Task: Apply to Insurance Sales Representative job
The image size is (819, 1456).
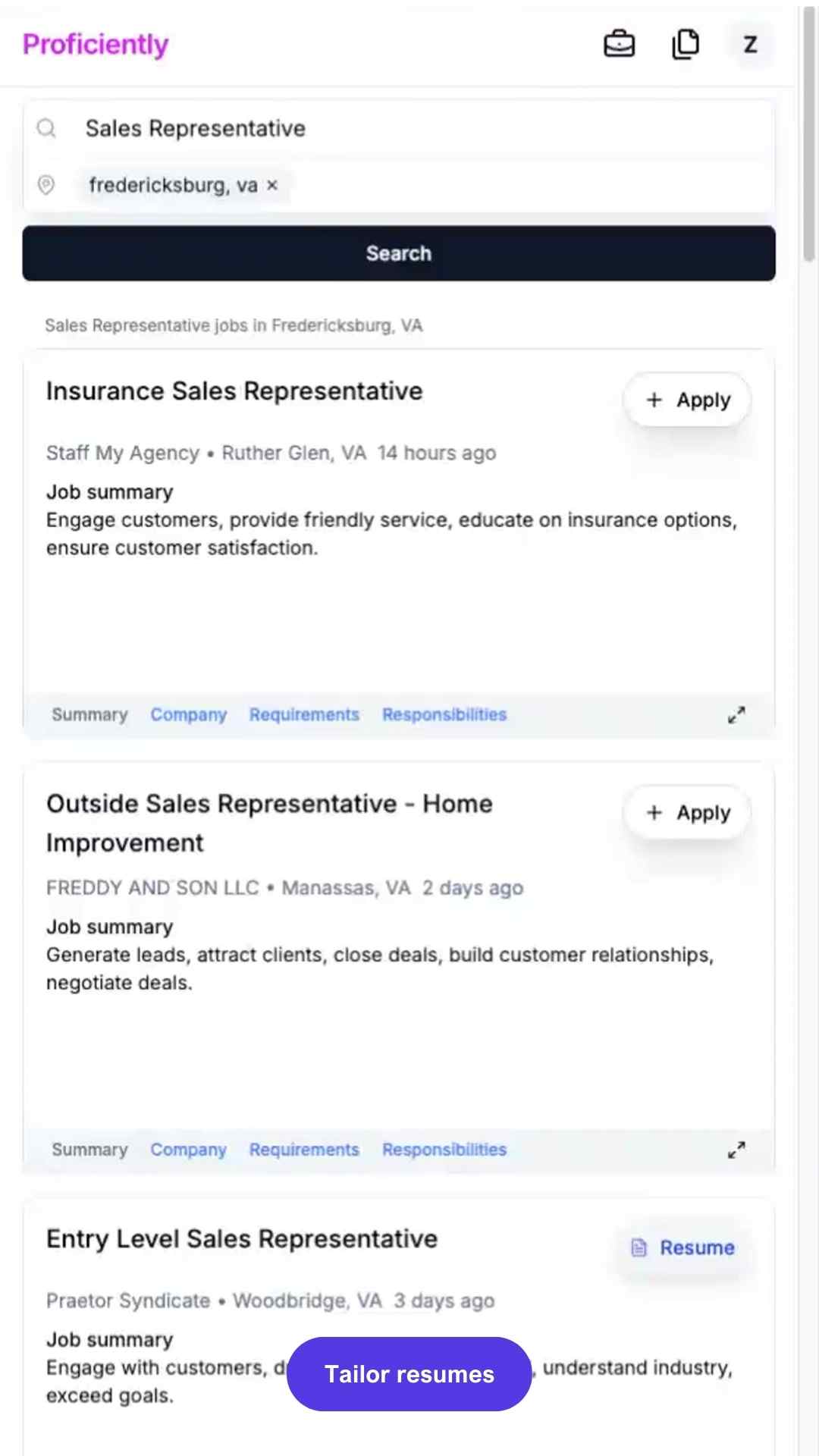Action: 687,400
